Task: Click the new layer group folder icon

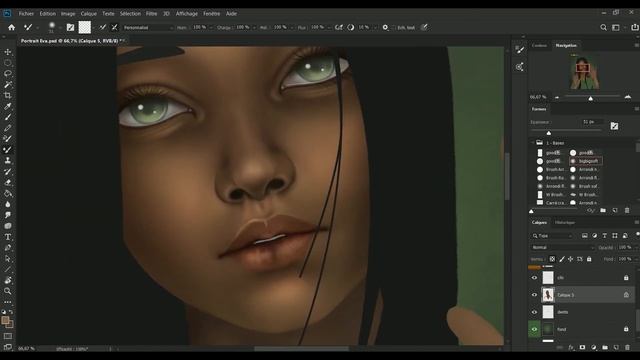Action: [605, 347]
